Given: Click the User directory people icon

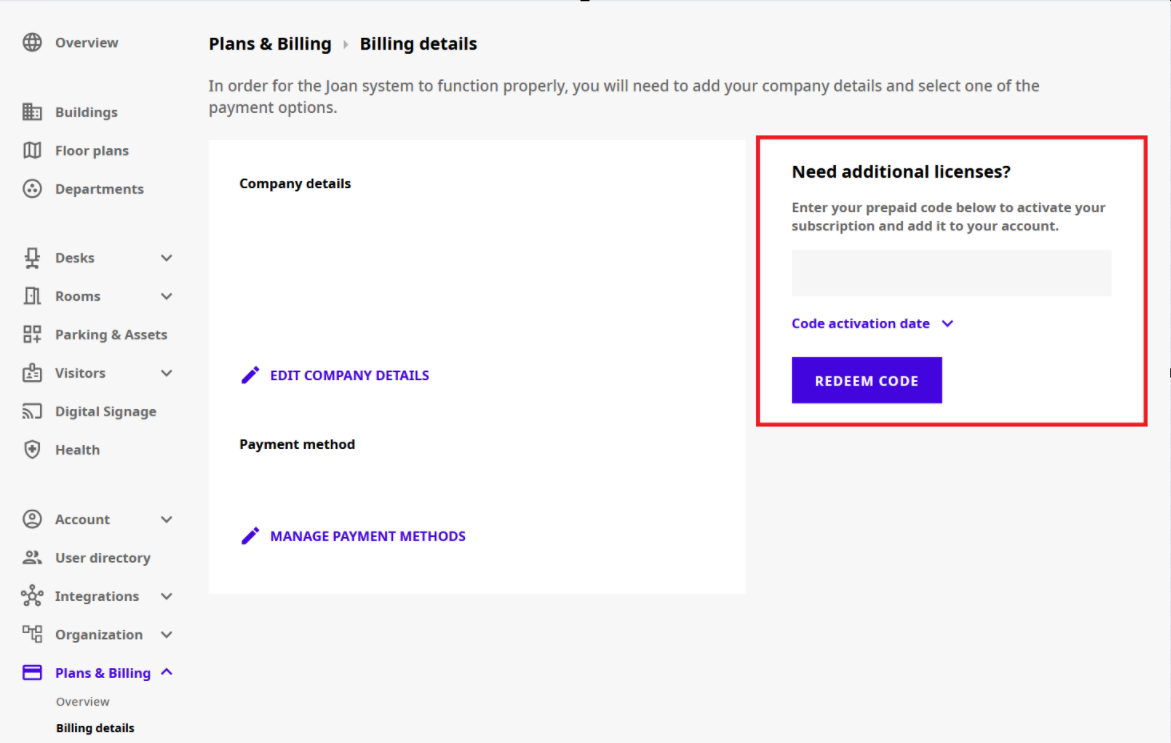Looking at the screenshot, I should (32, 558).
